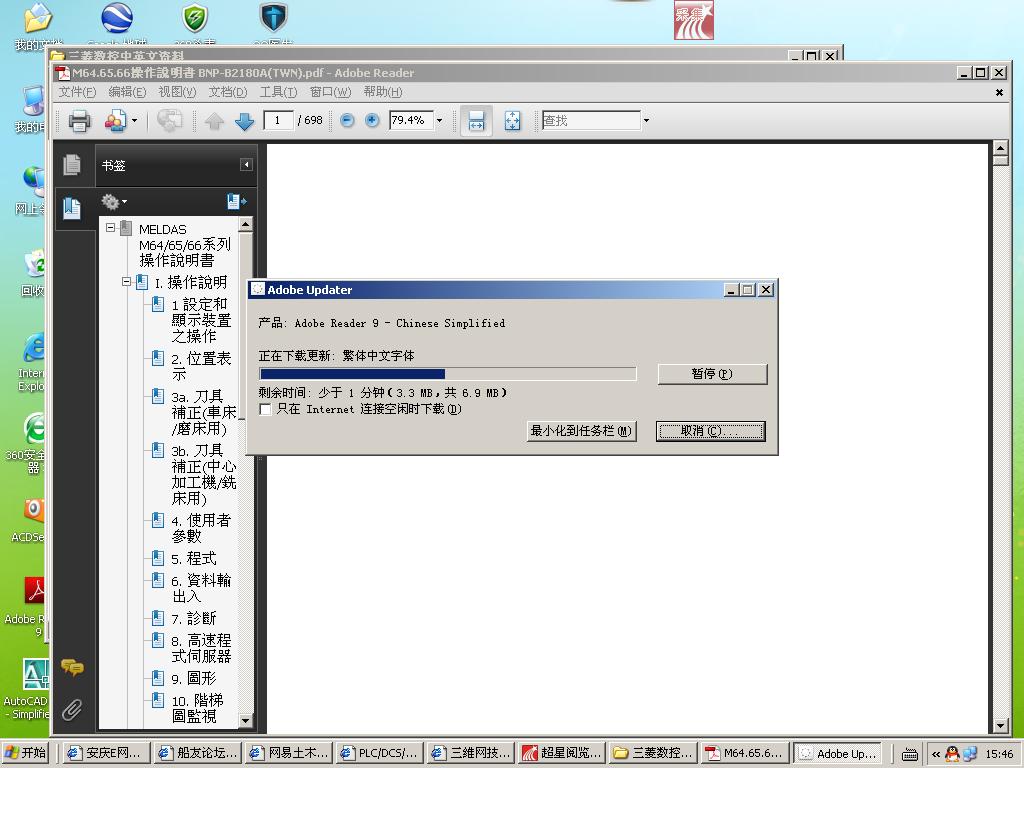The image size is (1024, 830).
Task: Click the download progress bar
Action: (447, 374)
